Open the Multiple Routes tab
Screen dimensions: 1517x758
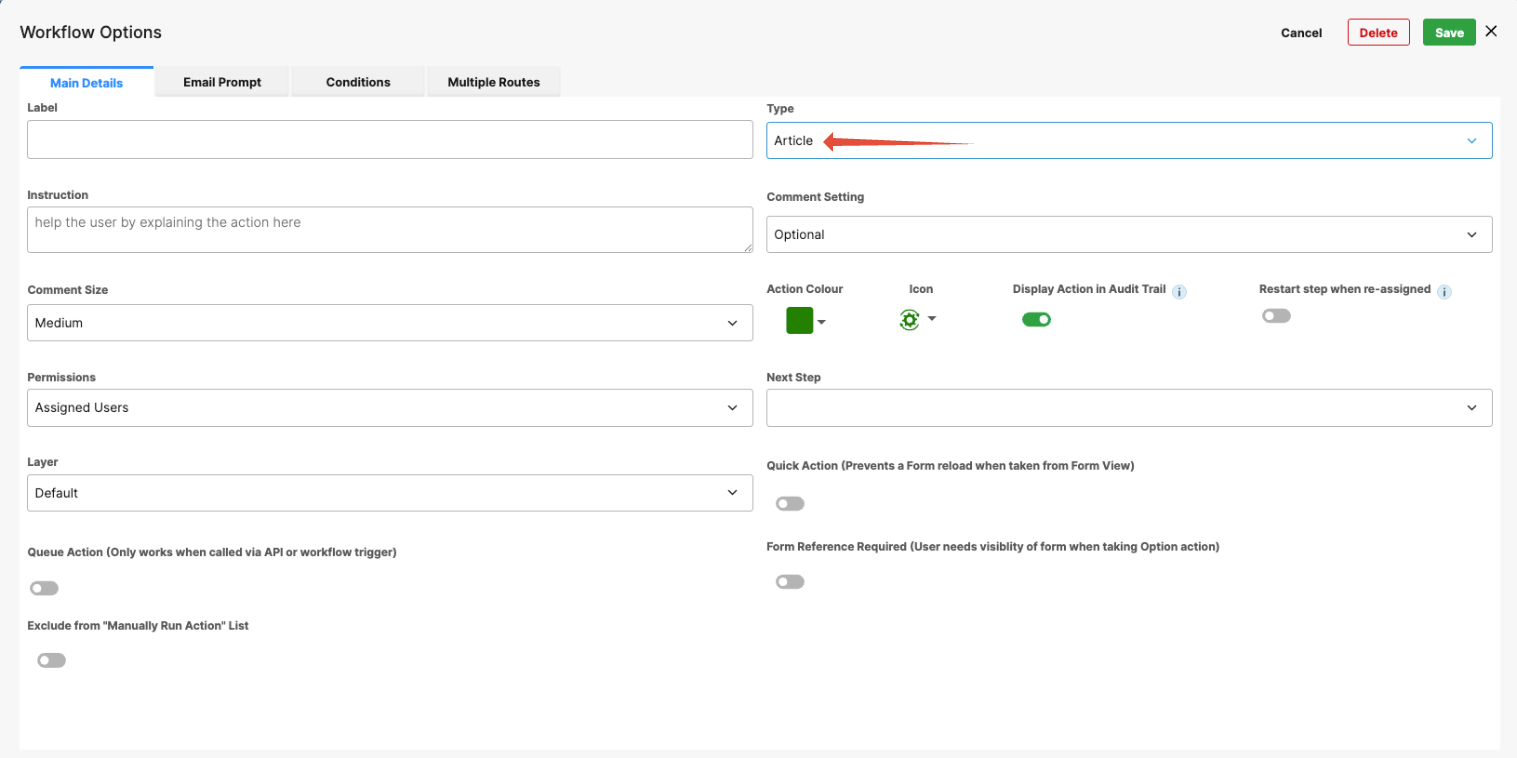pyautogui.click(x=493, y=82)
